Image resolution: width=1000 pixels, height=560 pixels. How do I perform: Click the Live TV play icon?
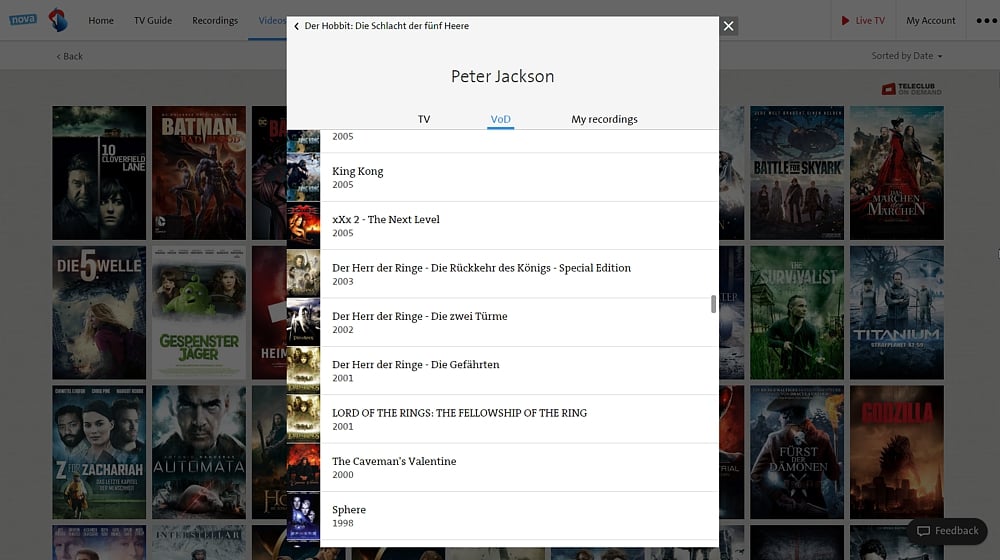click(845, 20)
